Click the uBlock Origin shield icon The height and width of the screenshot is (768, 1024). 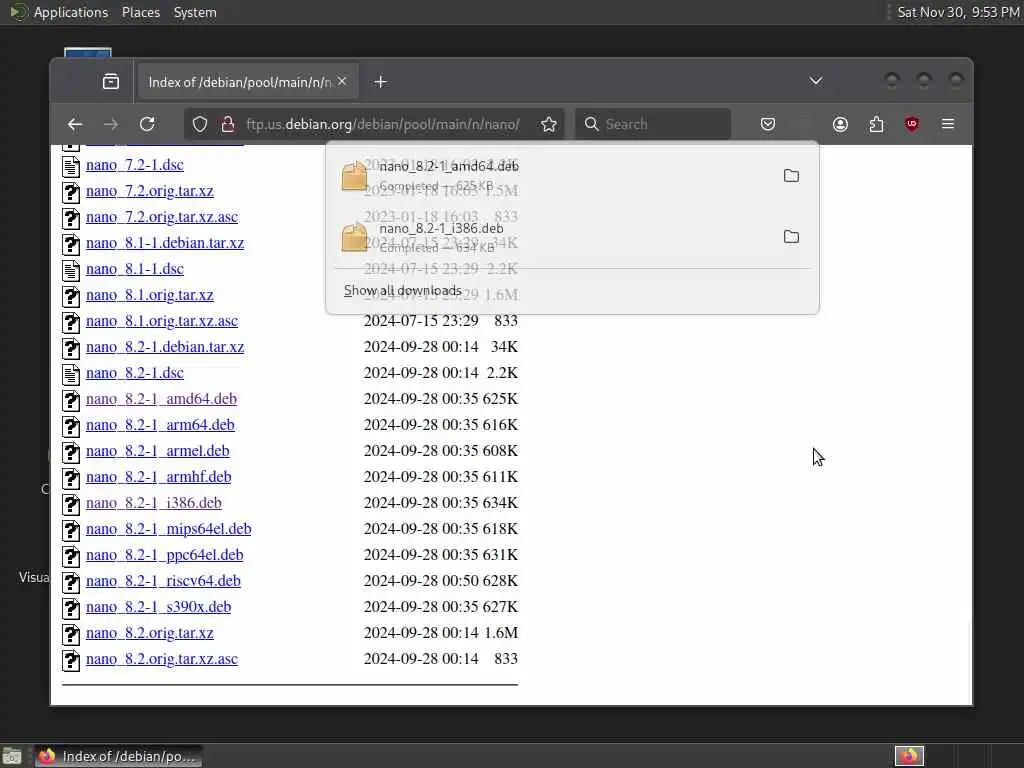tap(912, 124)
